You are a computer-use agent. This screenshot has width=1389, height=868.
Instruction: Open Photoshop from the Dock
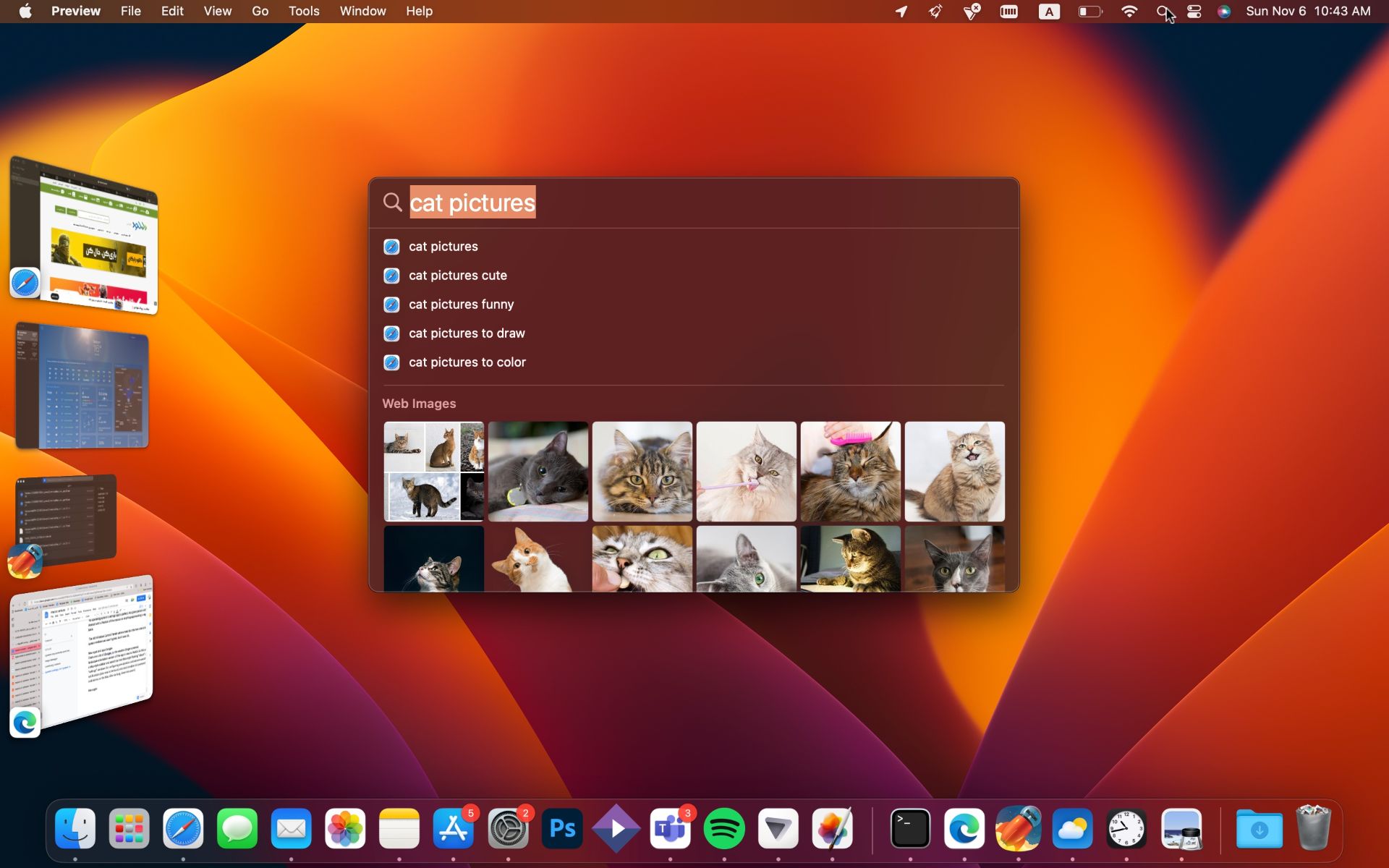point(562,829)
